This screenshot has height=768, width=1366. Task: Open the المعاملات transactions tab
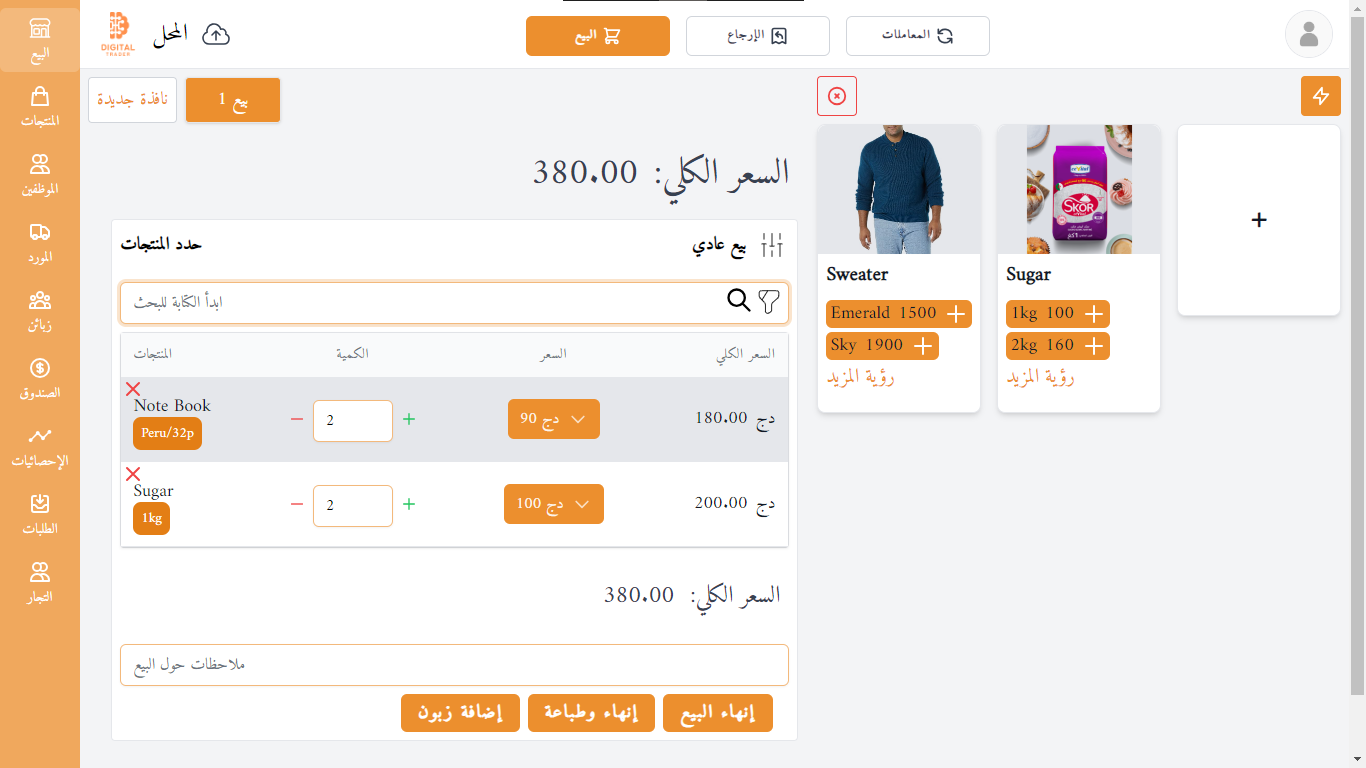click(917, 35)
